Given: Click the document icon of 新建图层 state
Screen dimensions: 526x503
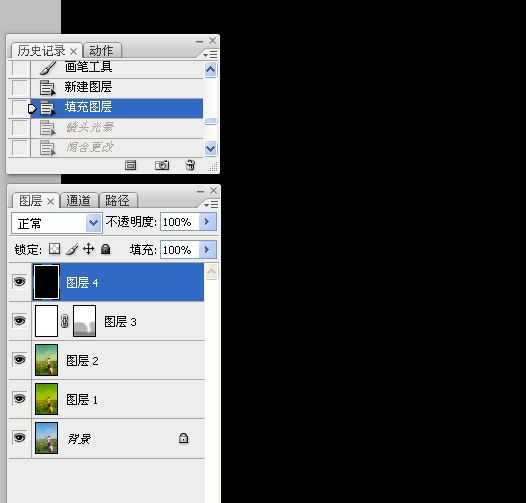Looking at the screenshot, I should (47, 88).
